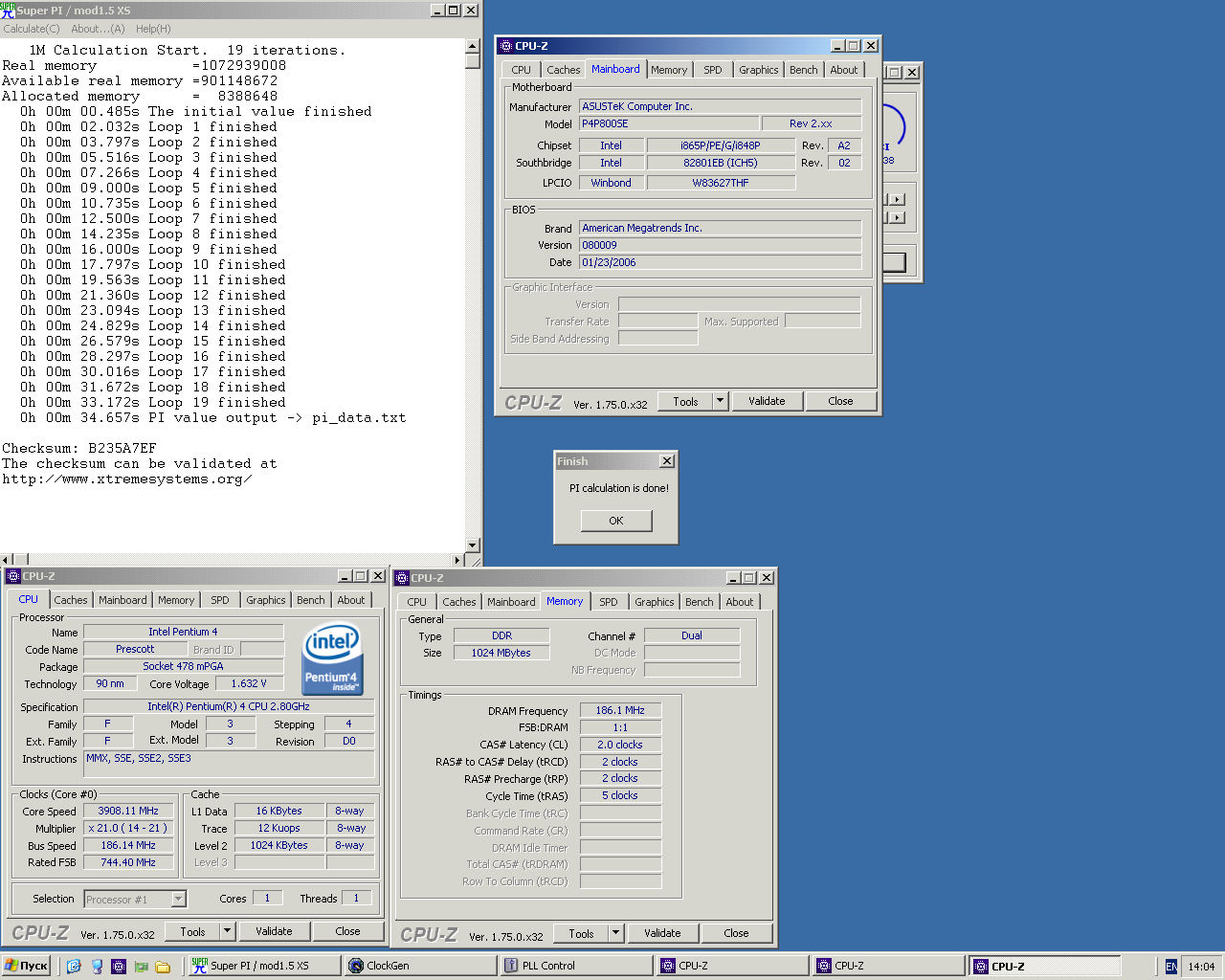Select About tab in Memory CPU-Z window
This screenshot has width=1225, height=980.
click(739, 602)
